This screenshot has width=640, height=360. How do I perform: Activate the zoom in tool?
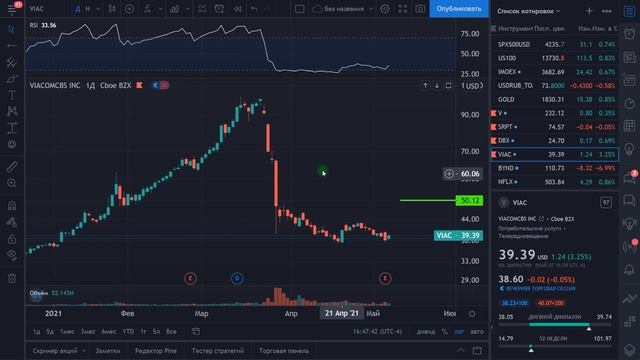click(12, 183)
